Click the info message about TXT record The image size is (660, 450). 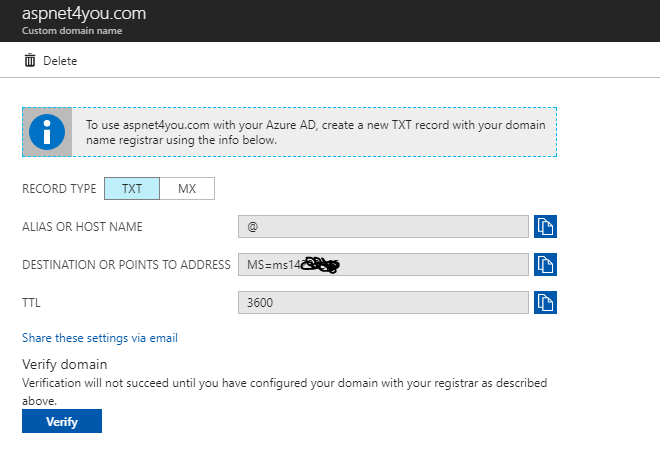click(x=316, y=132)
